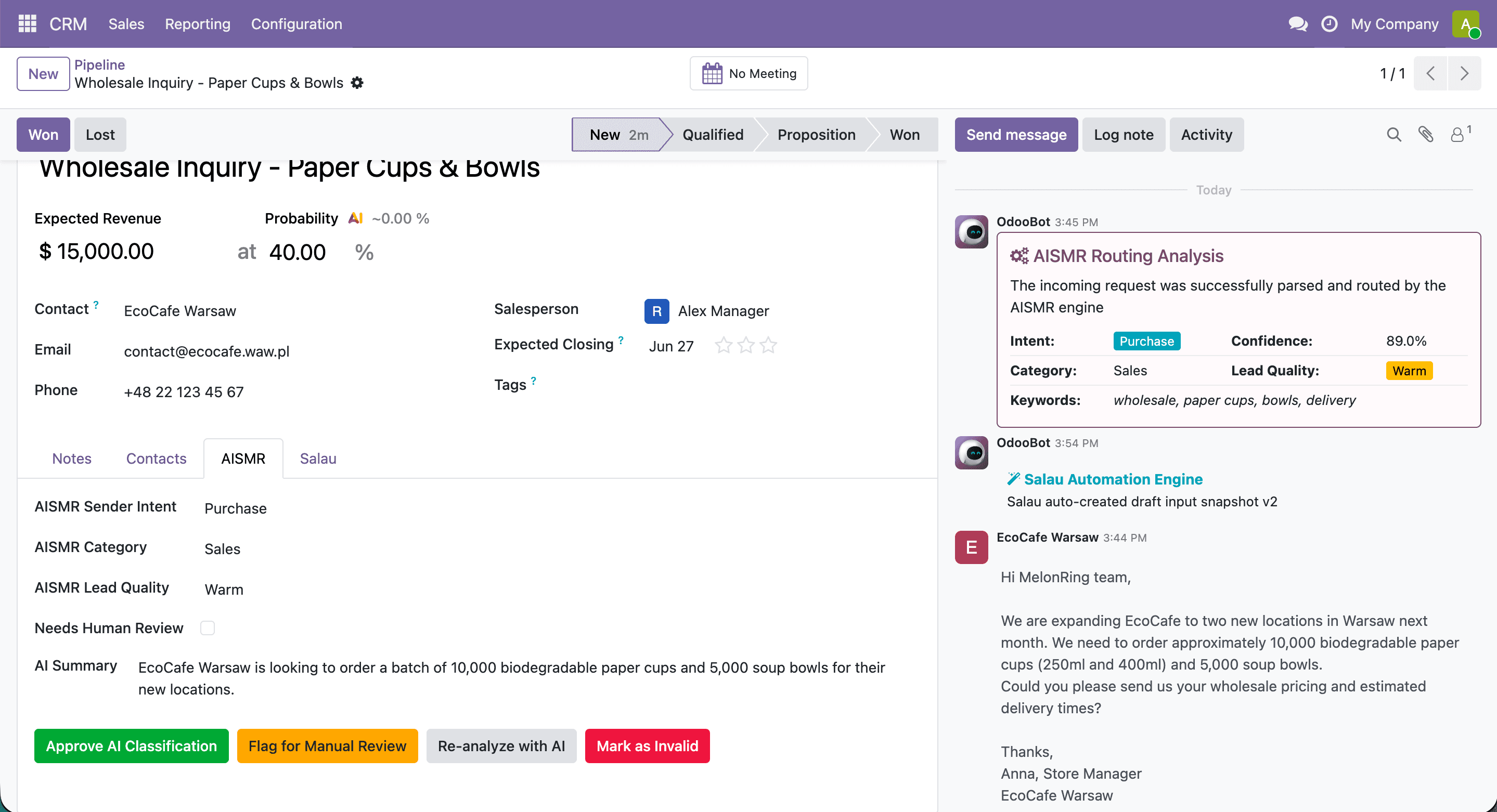This screenshot has height=812, width=1497.
Task: Open the activities clock icon
Action: [x=1329, y=24]
